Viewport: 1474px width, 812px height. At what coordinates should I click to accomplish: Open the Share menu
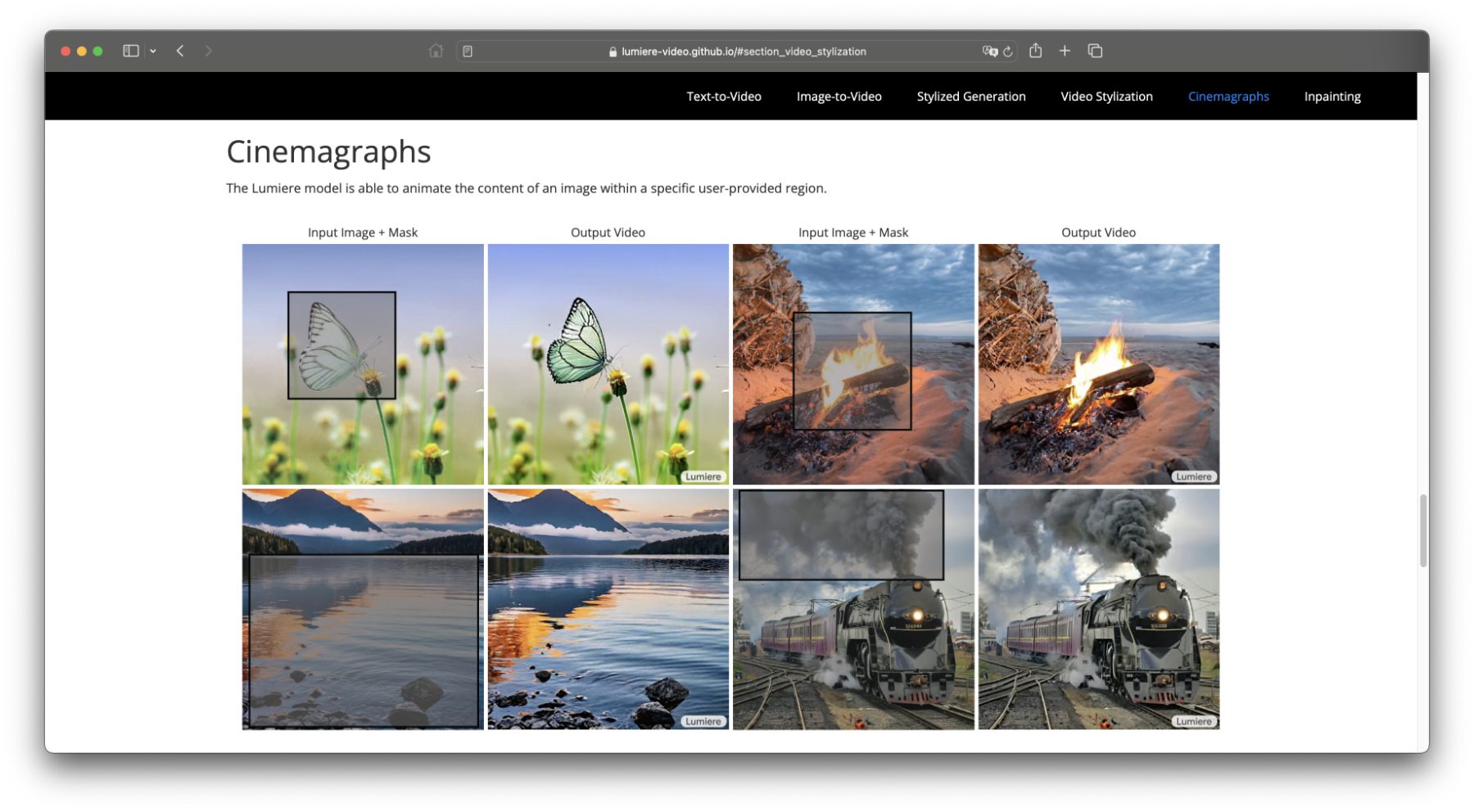click(1035, 51)
